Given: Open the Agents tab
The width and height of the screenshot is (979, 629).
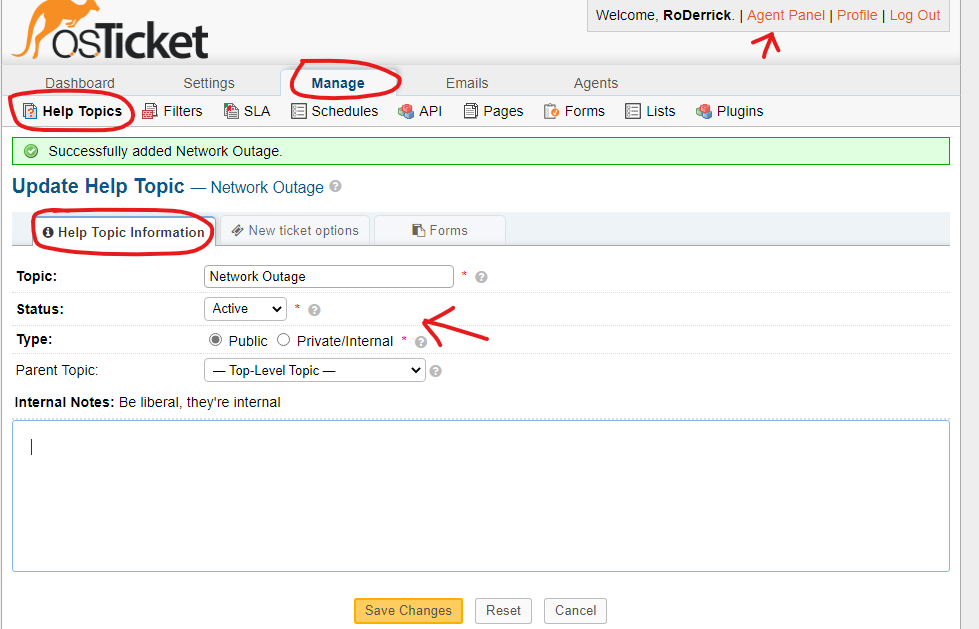Looking at the screenshot, I should pos(596,83).
